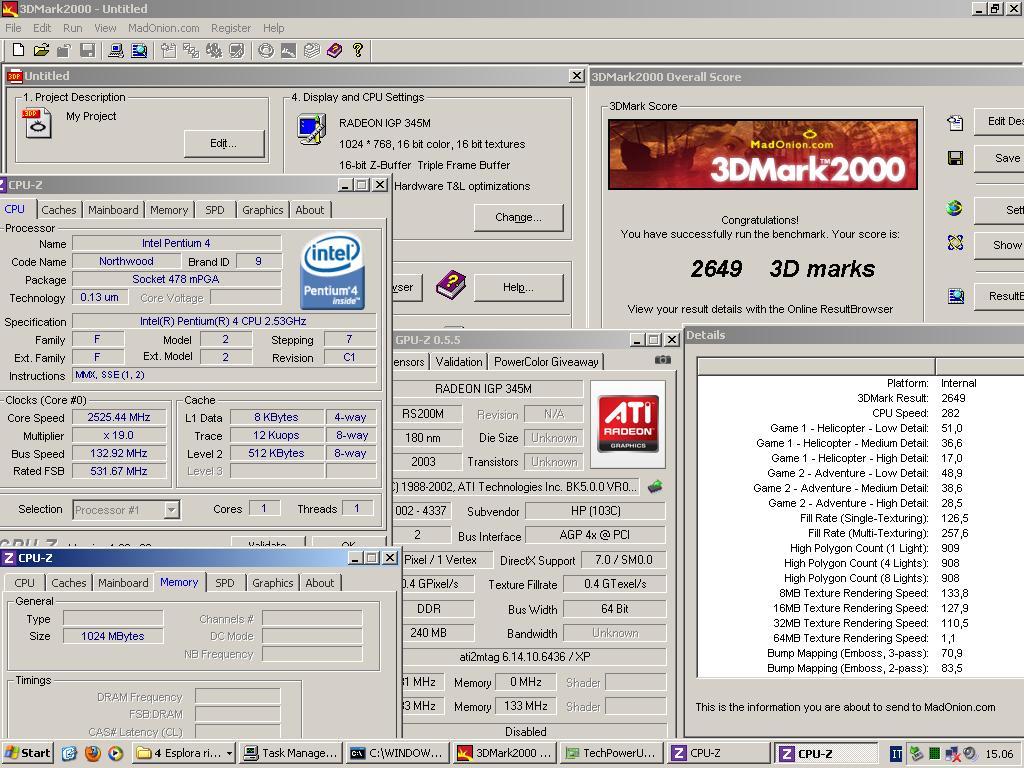Click the greyed-out stacked layers toolbar icon
Viewport: 1024px width, 768px height.
(x=312, y=50)
